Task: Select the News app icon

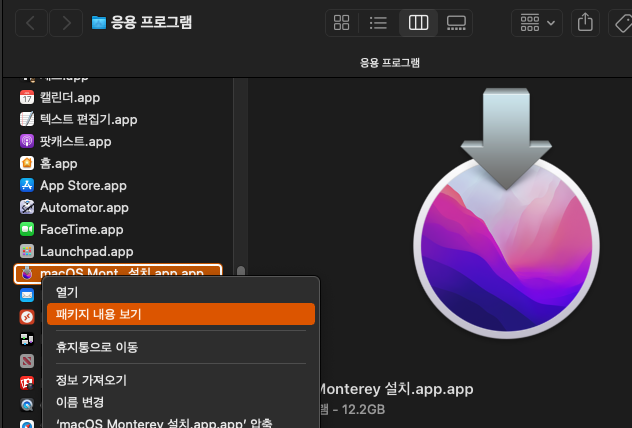Action: (27, 361)
